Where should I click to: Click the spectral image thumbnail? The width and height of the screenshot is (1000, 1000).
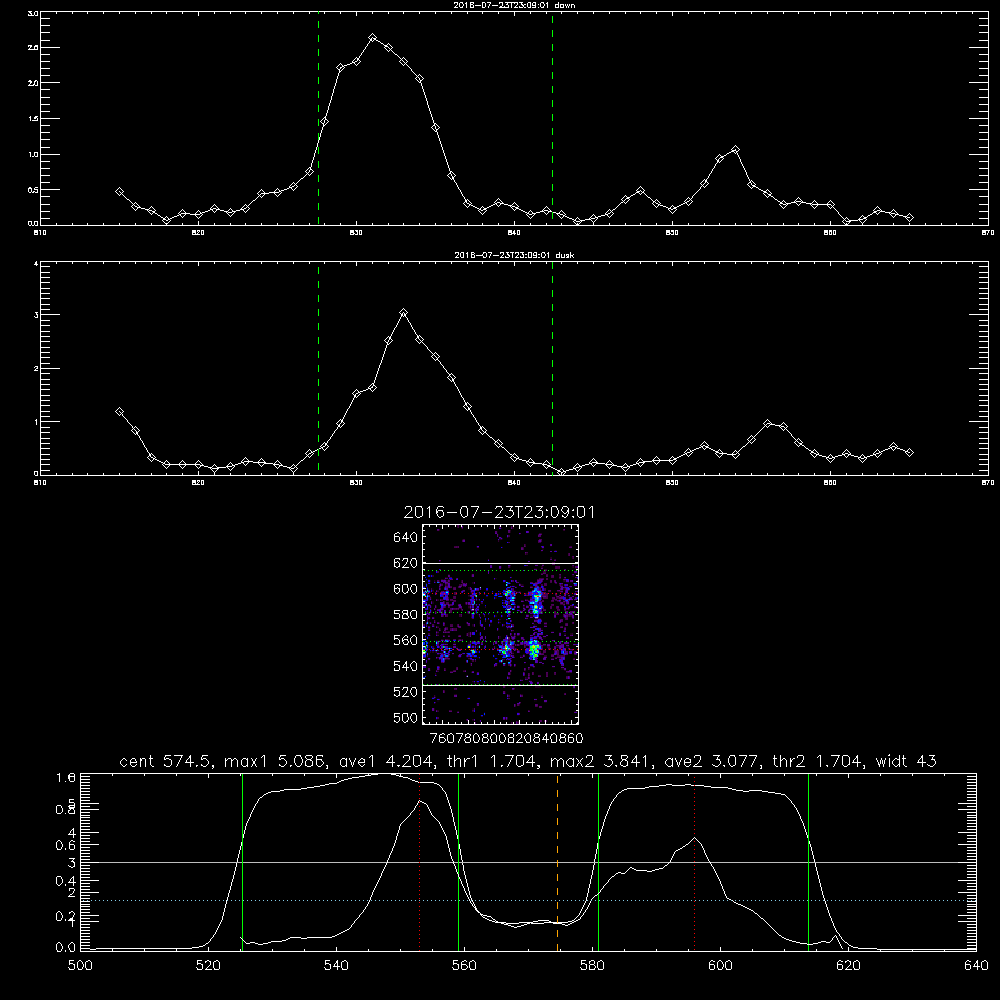pyautogui.click(x=500, y=624)
